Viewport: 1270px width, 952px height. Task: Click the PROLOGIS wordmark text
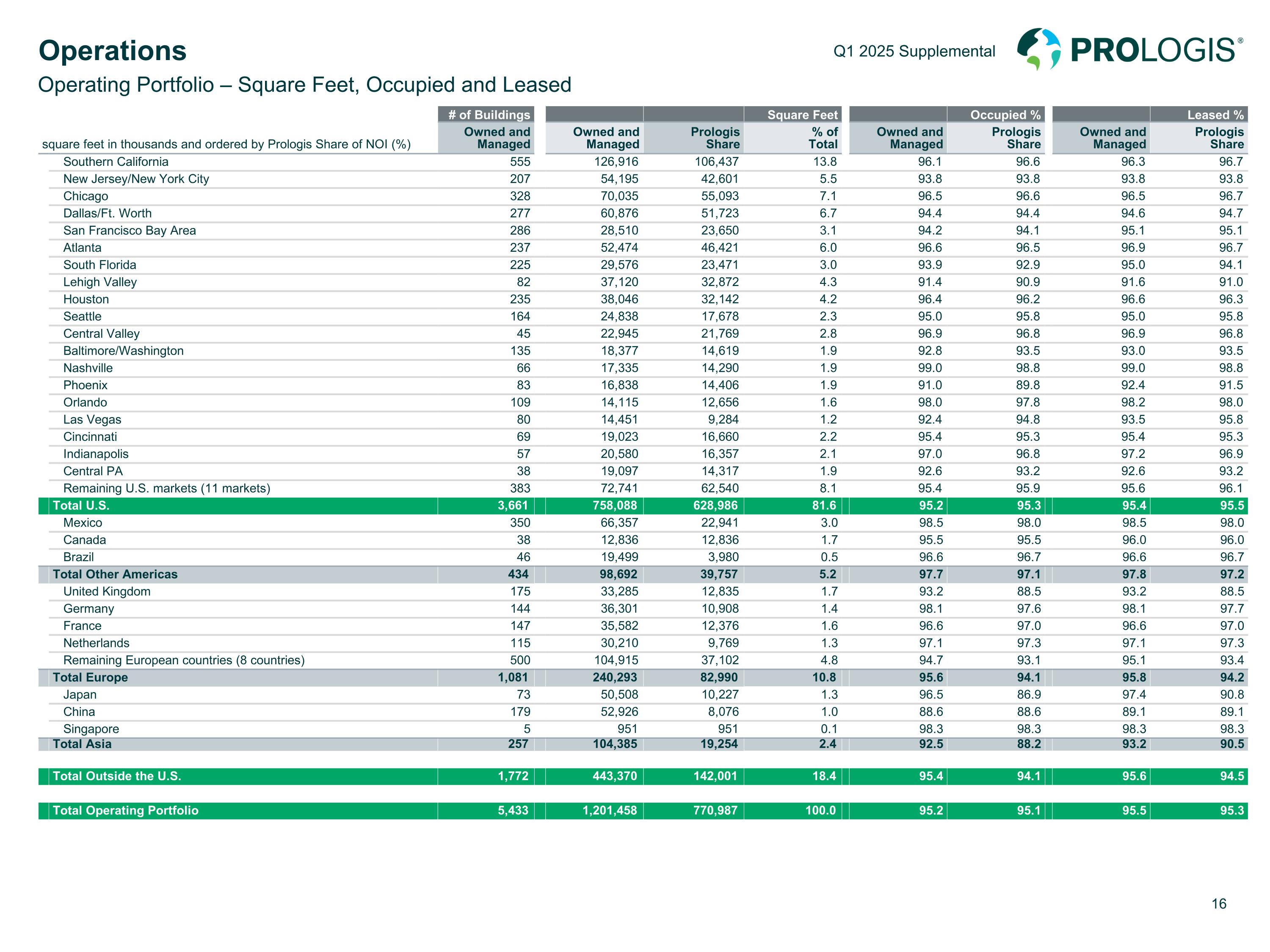1153,50
